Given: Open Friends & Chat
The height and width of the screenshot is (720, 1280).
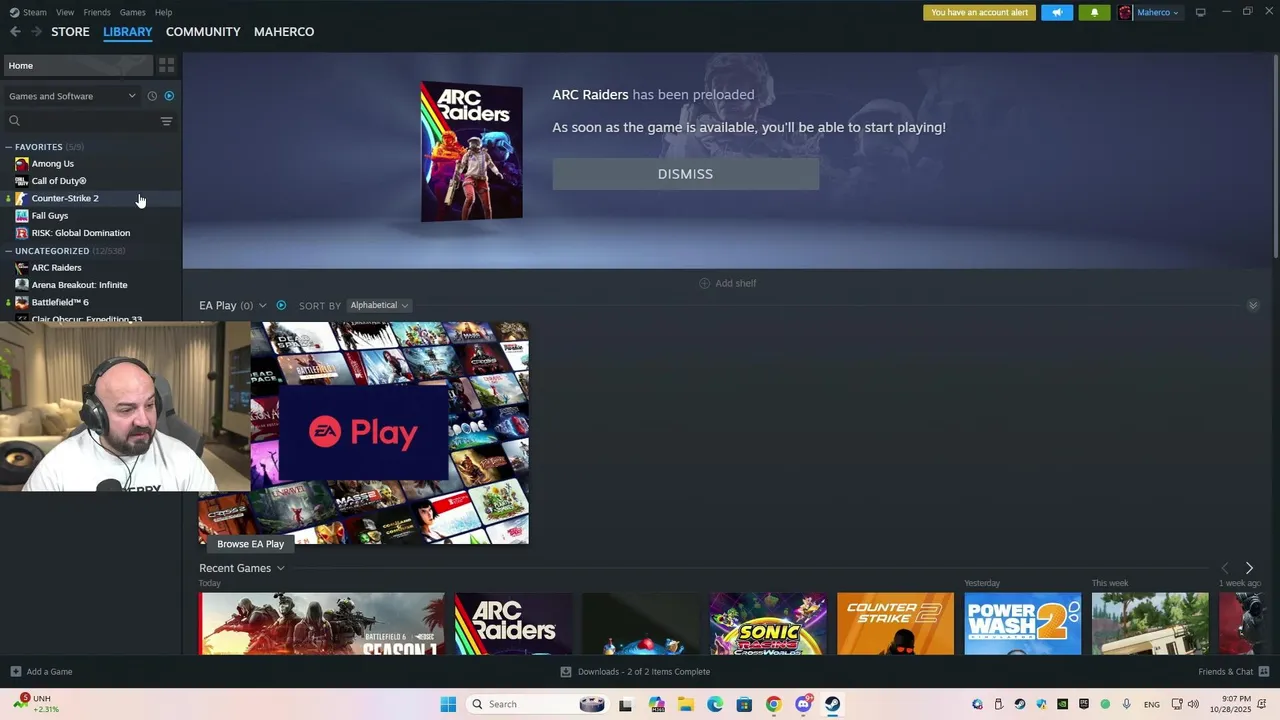Looking at the screenshot, I should point(1233,672).
